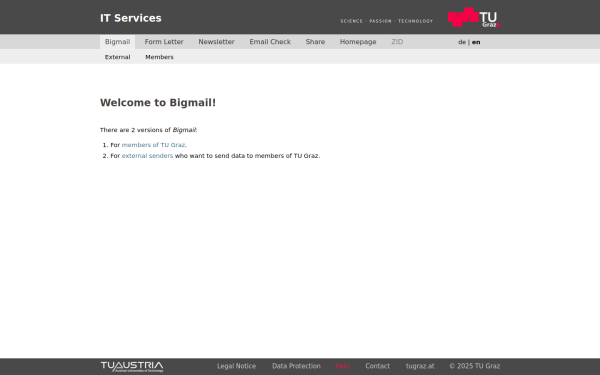Open the Contact footer link
The width and height of the screenshot is (600, 375).
pyautogui.click(x=377, y=366)
